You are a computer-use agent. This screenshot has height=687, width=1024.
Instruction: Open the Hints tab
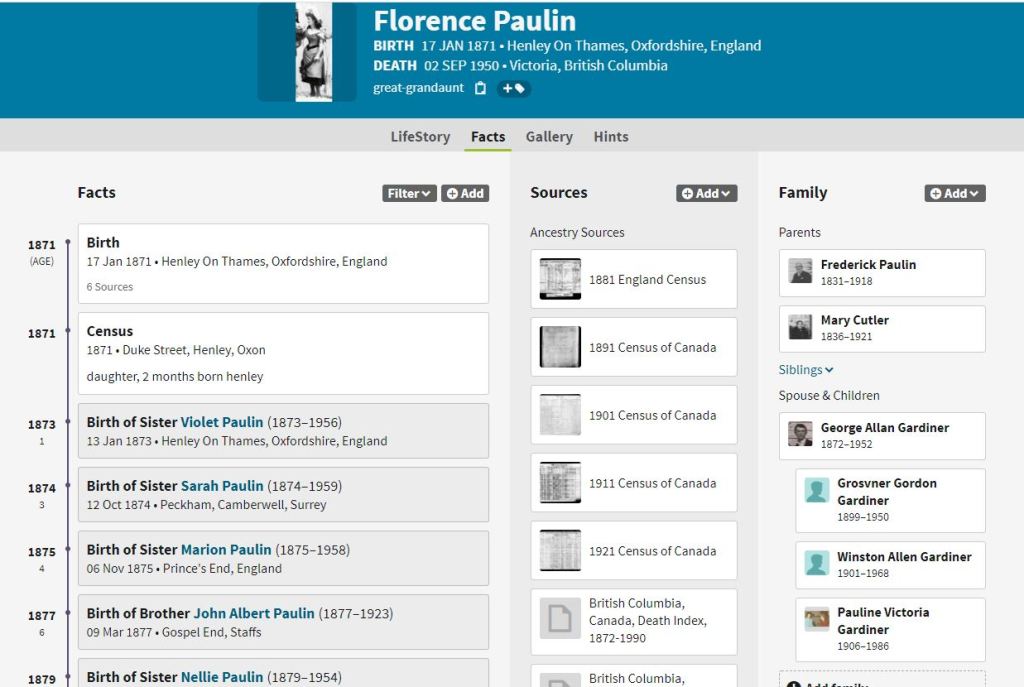coord(611,137)
